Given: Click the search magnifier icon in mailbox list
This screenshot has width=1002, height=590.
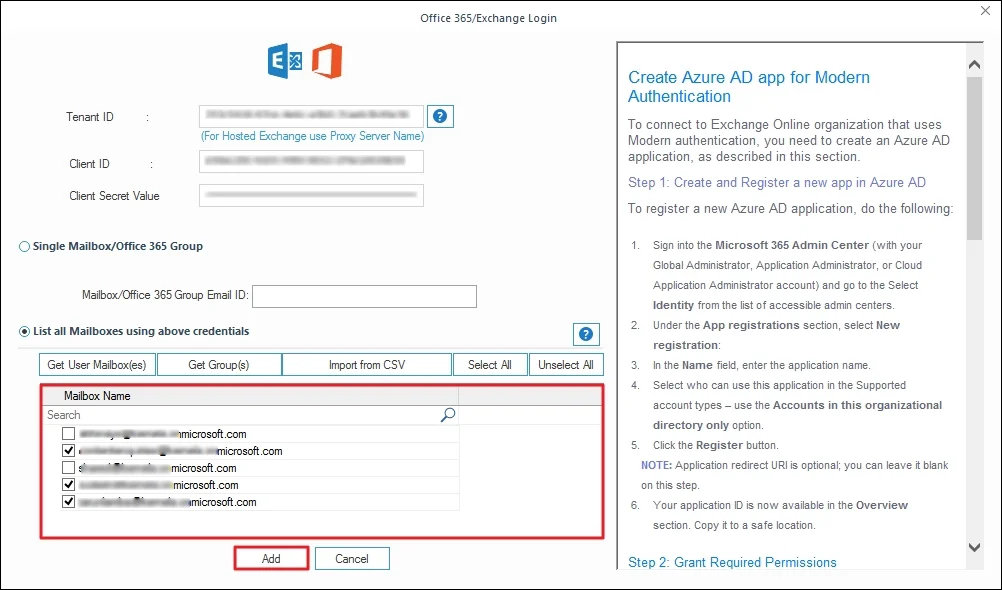Looking at the screenshot, I should click(x=448, y=415).
